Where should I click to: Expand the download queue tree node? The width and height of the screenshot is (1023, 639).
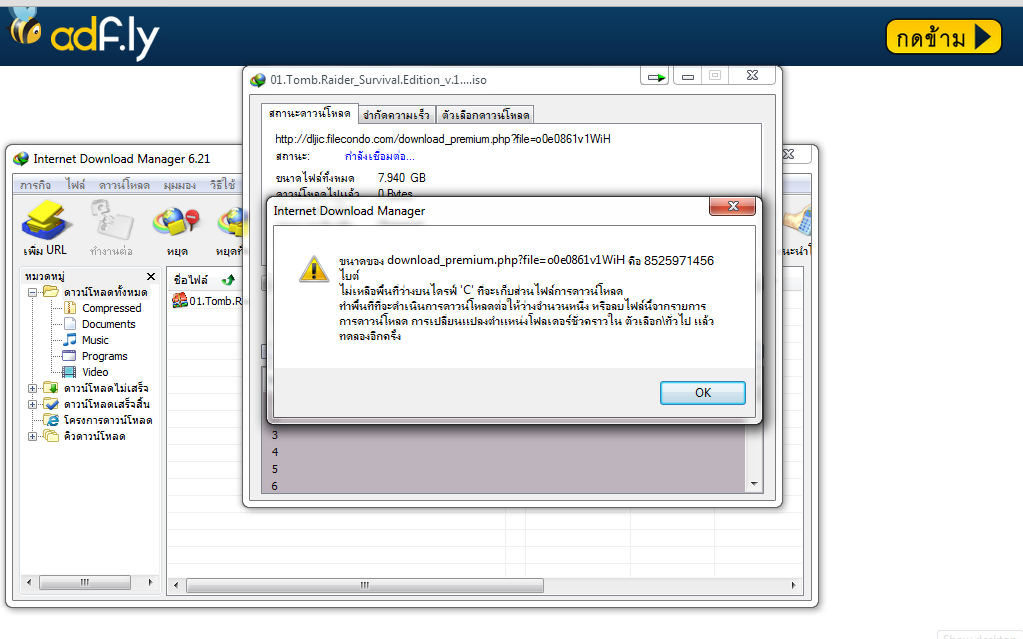[32, 437]
